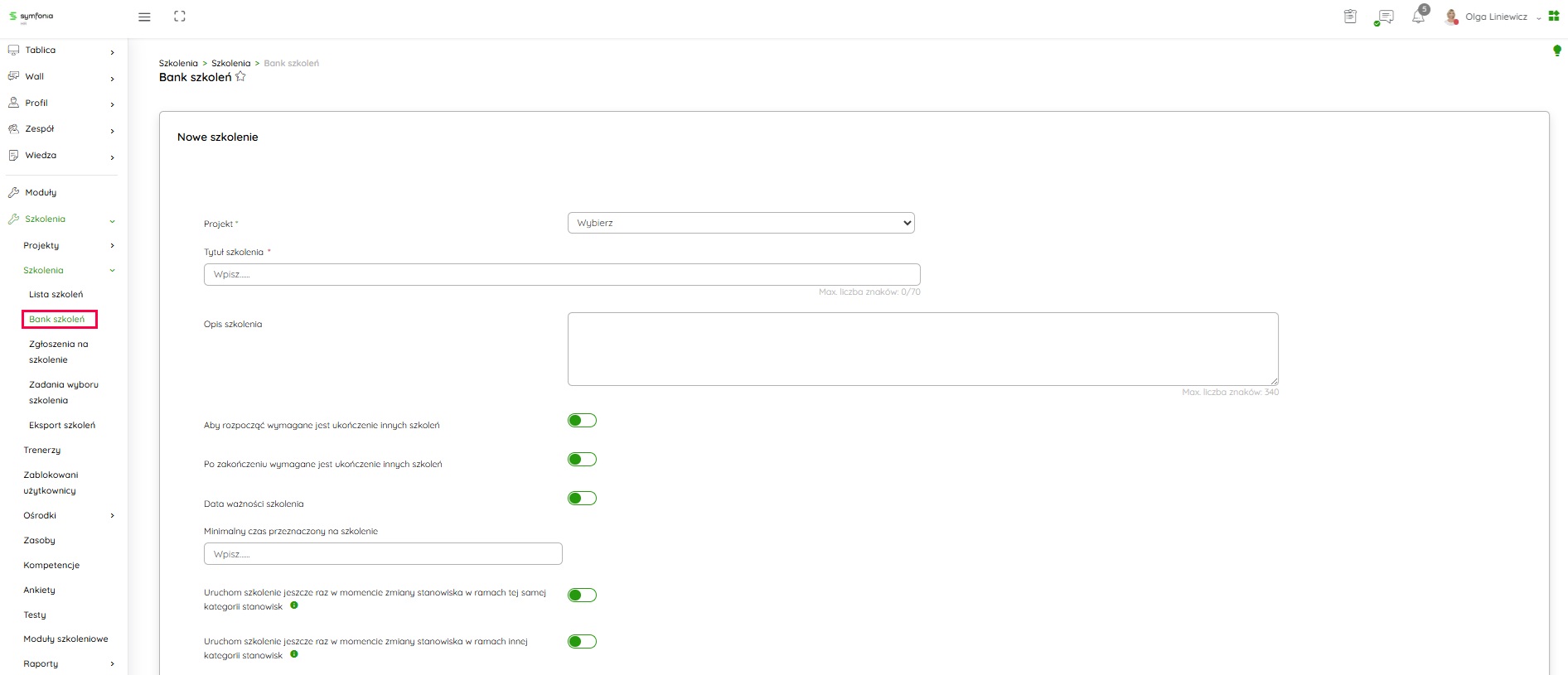Toggle 'Data ważności szkolenia' switch
The width and height of the screenshot is (1568, 675).
tap(582, 499)
